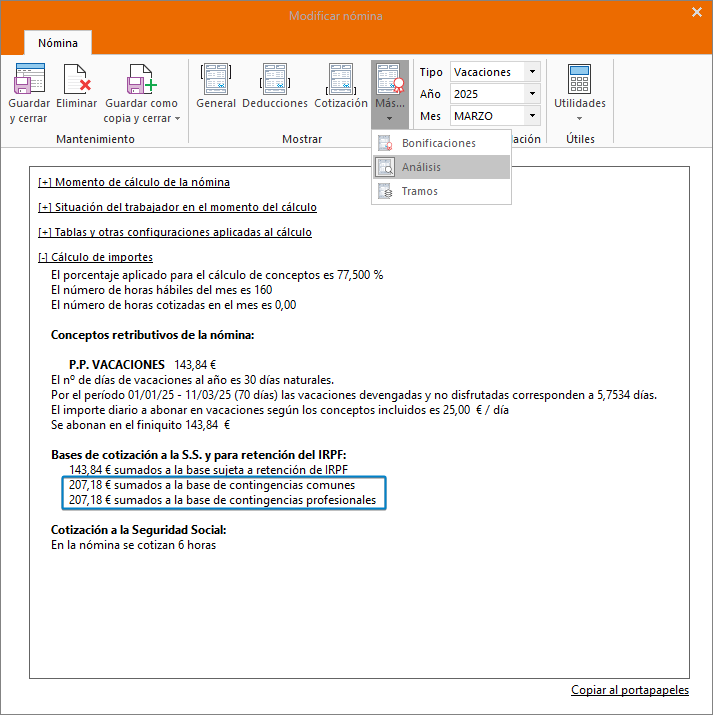This screenshot has width=713, height=715.
Task: Expand the Utilidades dropdown arrow
Action: coord(579,119)
